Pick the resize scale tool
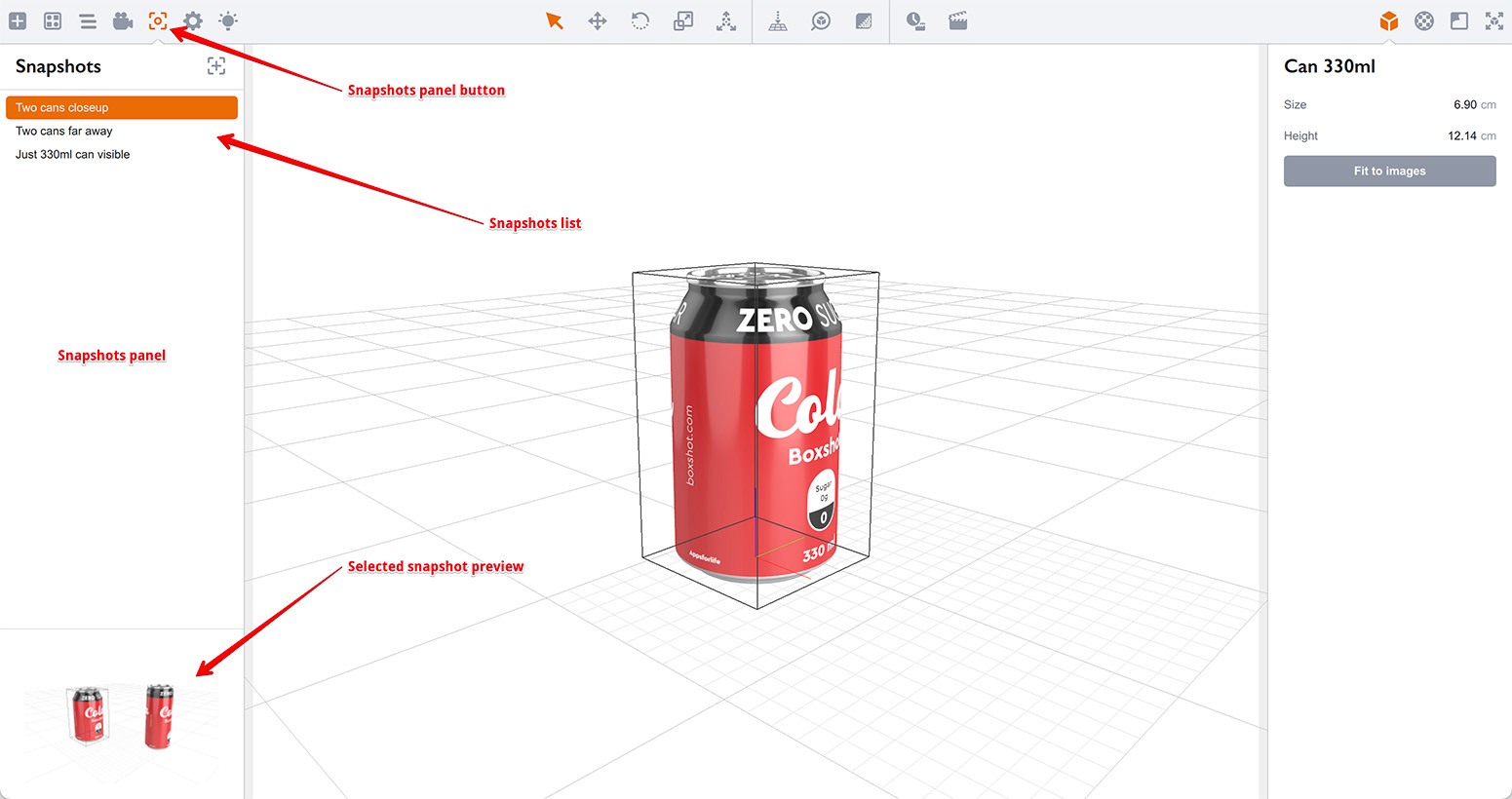 coord(683,20)
